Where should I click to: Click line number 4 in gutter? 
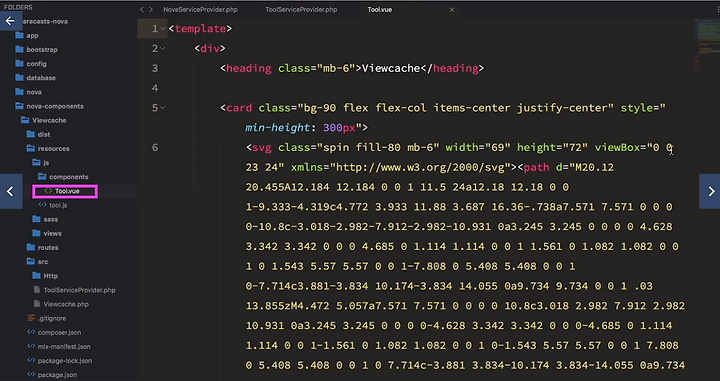click(x=155, y=88)
